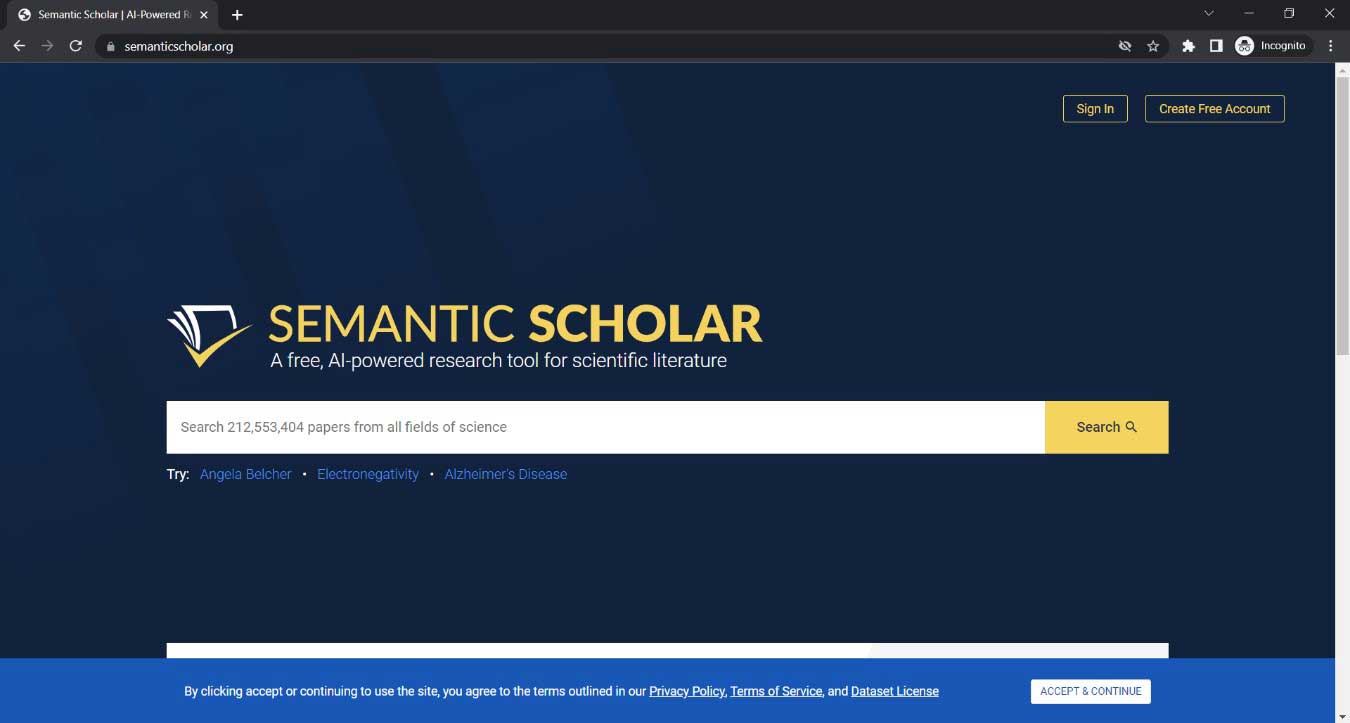Image resolution: width=1350 pixels, height=723 pixels.
Task: Open the Privacy Policy link
Action: point(687,691)
